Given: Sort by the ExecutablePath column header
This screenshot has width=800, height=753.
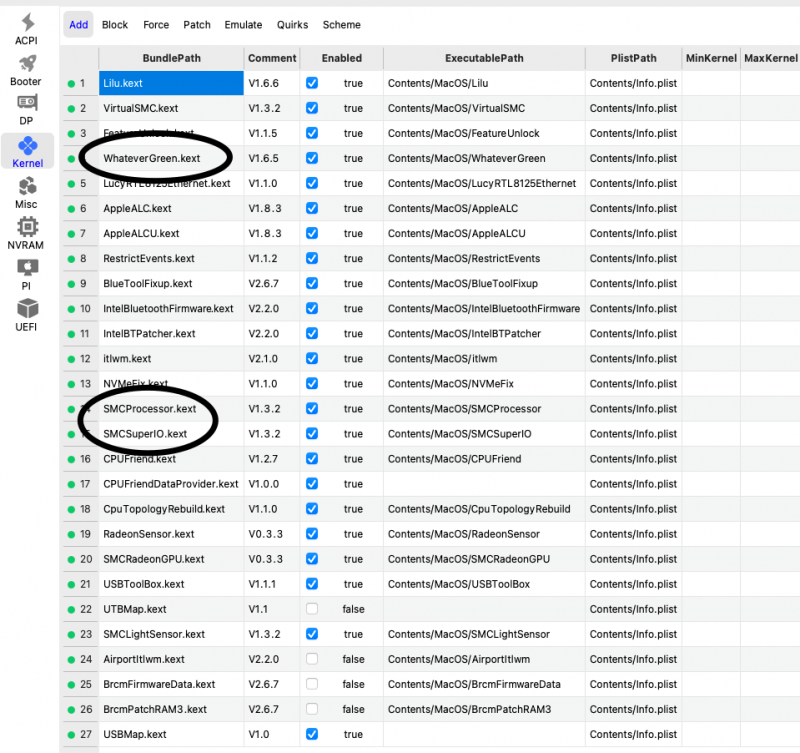Looking at the screenshot, I should pos(484,58).
